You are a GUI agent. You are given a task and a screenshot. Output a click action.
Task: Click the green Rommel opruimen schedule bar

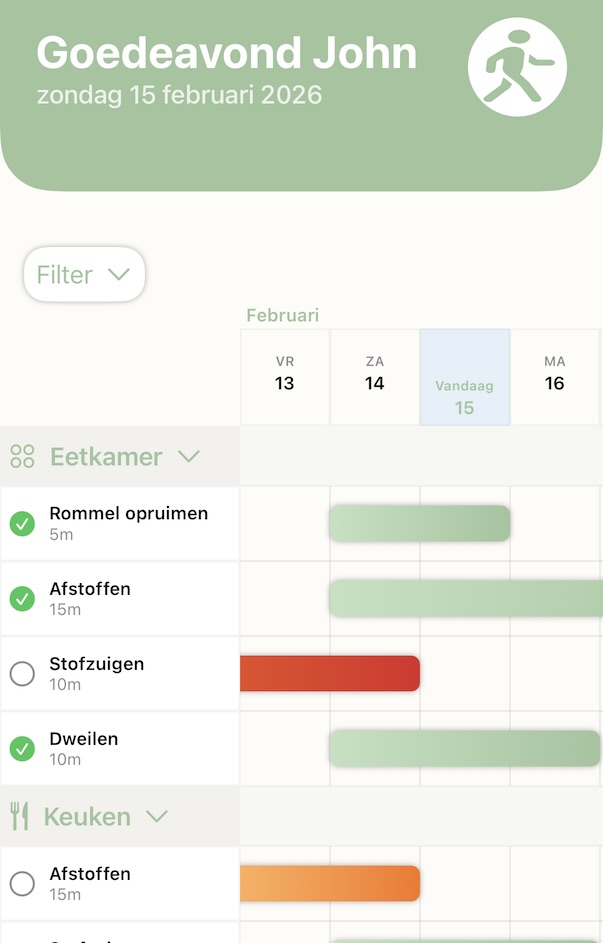pos(420,523)
